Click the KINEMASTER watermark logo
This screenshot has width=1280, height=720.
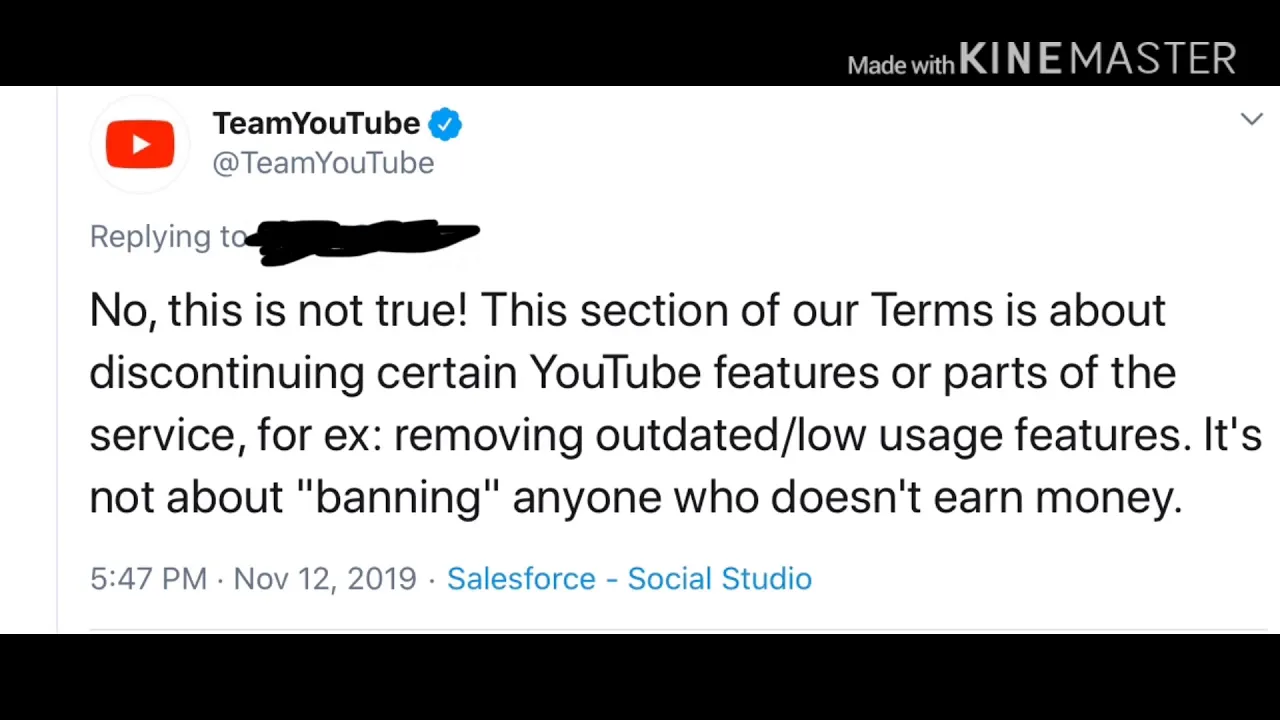pos(1098,60)
